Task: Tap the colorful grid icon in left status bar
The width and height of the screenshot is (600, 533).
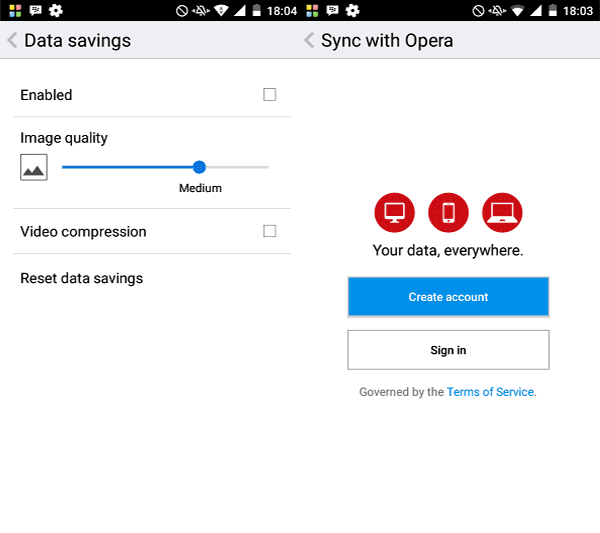Action: click(15, 11)
